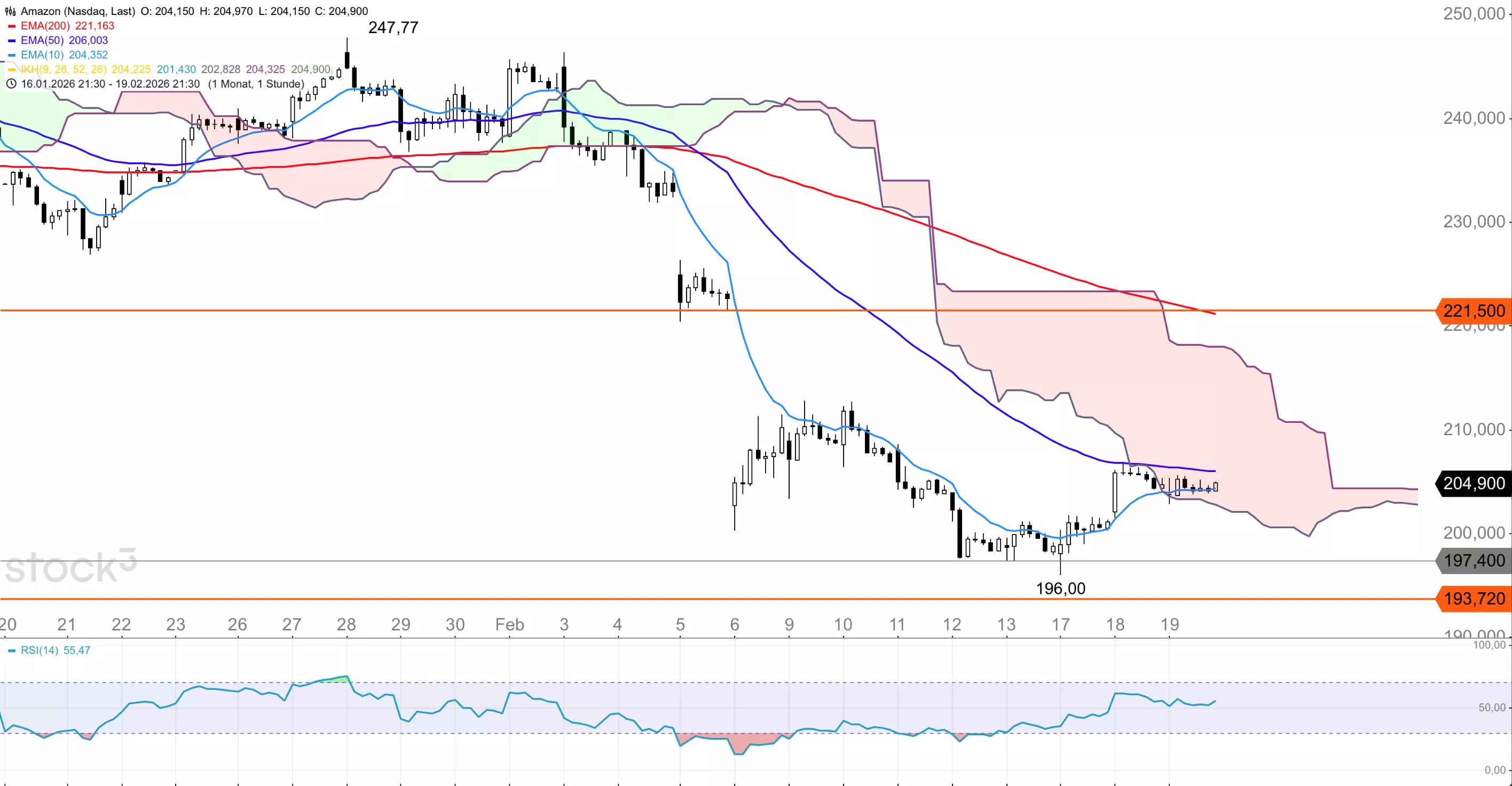This screenshot has height=786, width=1512.
Task: Click the clock icon before the date range
Action: click(x=11, y=84)
